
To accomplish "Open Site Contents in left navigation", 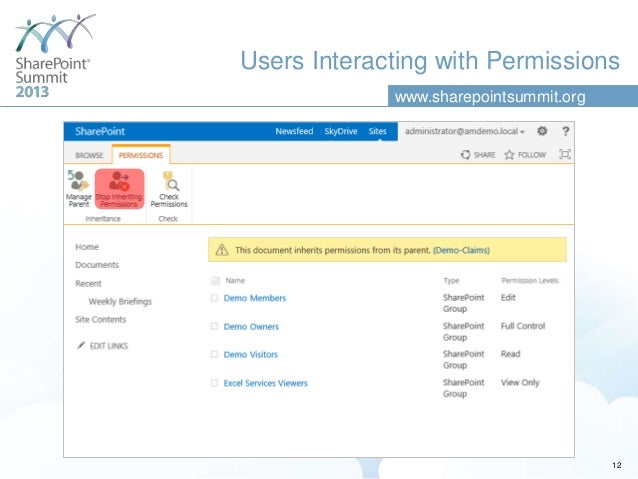I will point(101,319).
